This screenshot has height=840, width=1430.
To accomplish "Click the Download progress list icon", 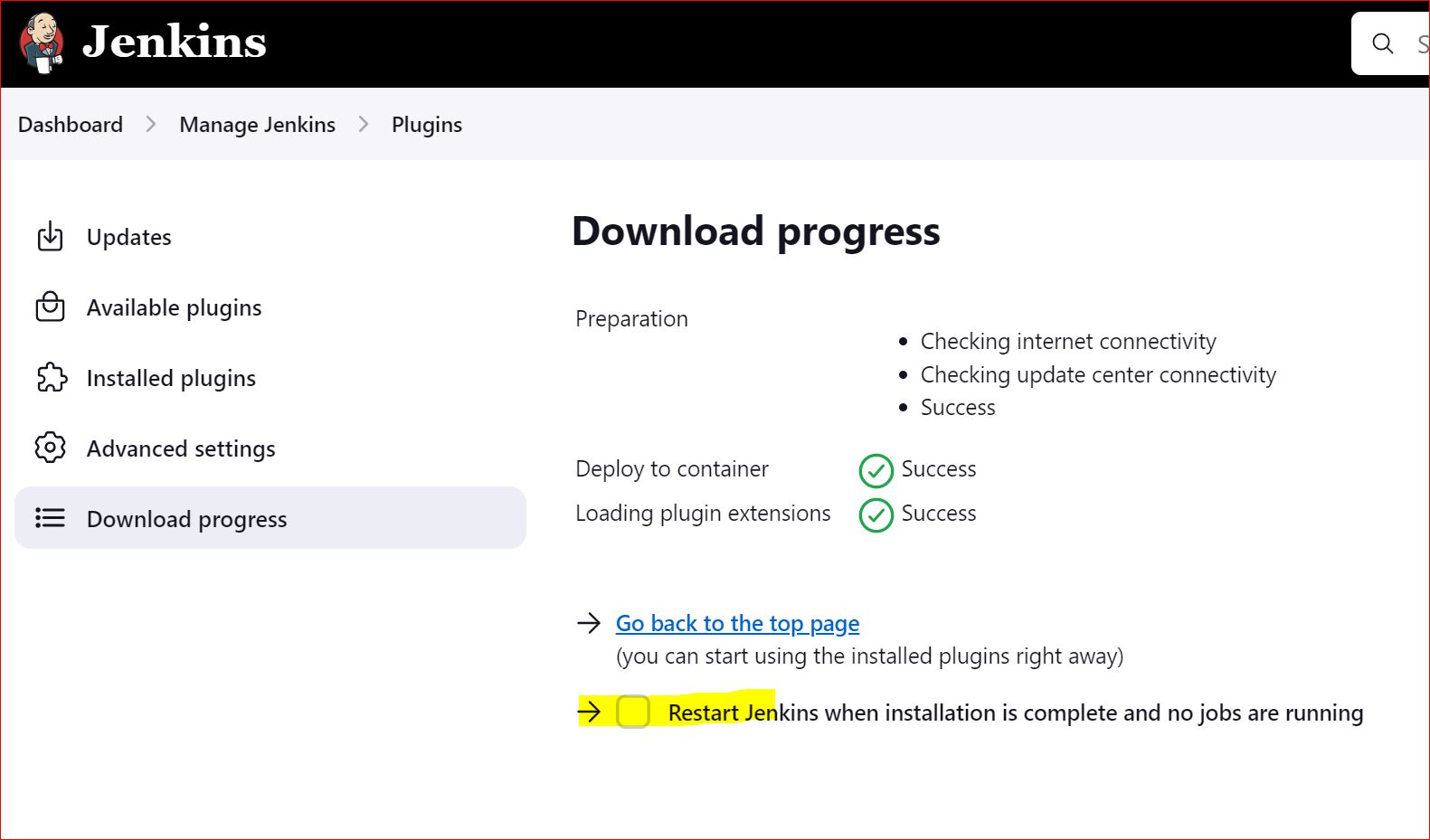I will pos(50,517).
